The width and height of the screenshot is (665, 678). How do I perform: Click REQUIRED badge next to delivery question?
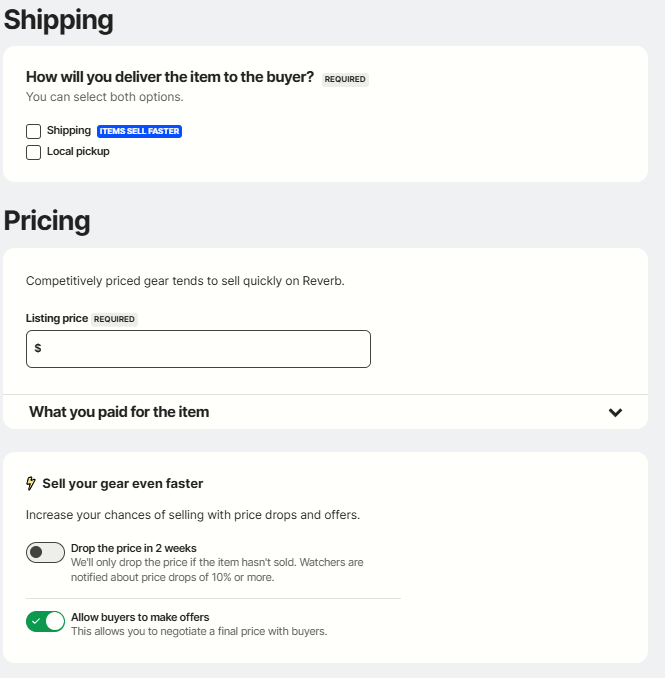click(345, 80)
